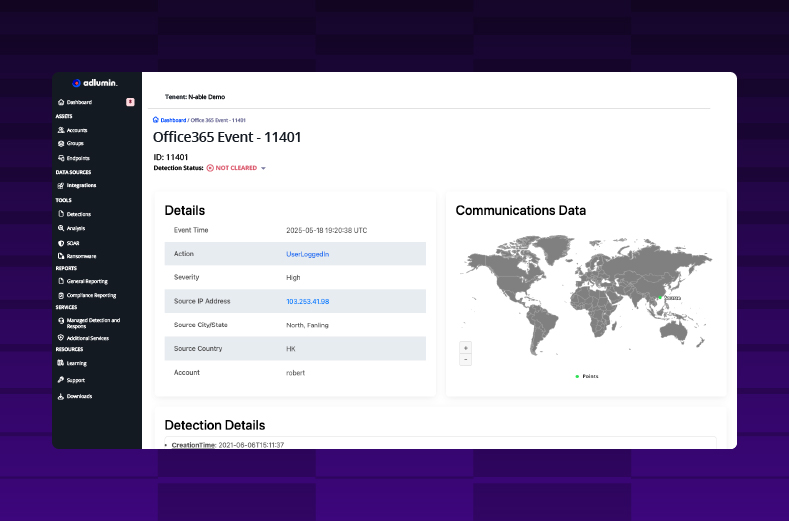
Task: Open Integrations icon under Data Sources
Action: point(61,185)
